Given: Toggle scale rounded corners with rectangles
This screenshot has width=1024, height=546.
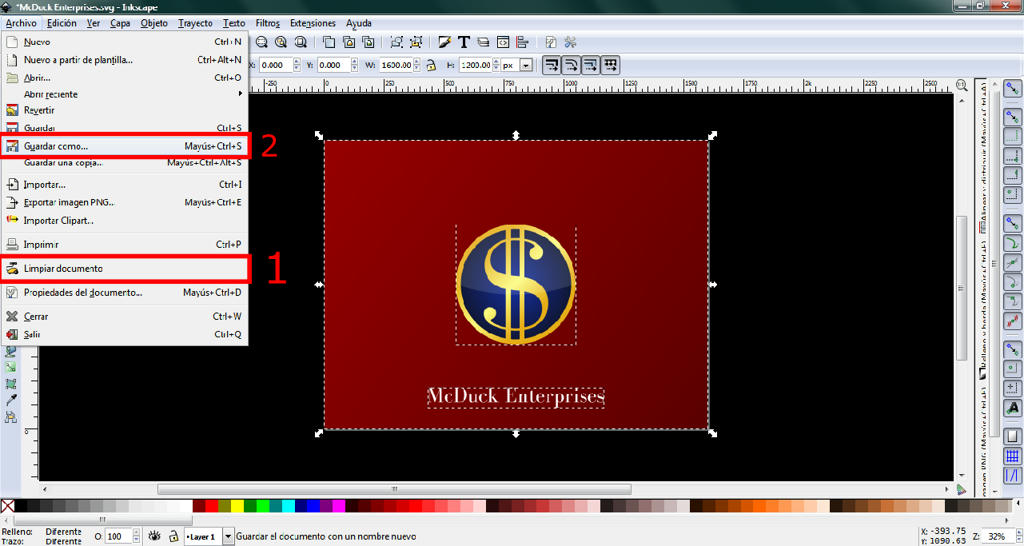Looking at the screenshot, I should click(x=571, y=65).
